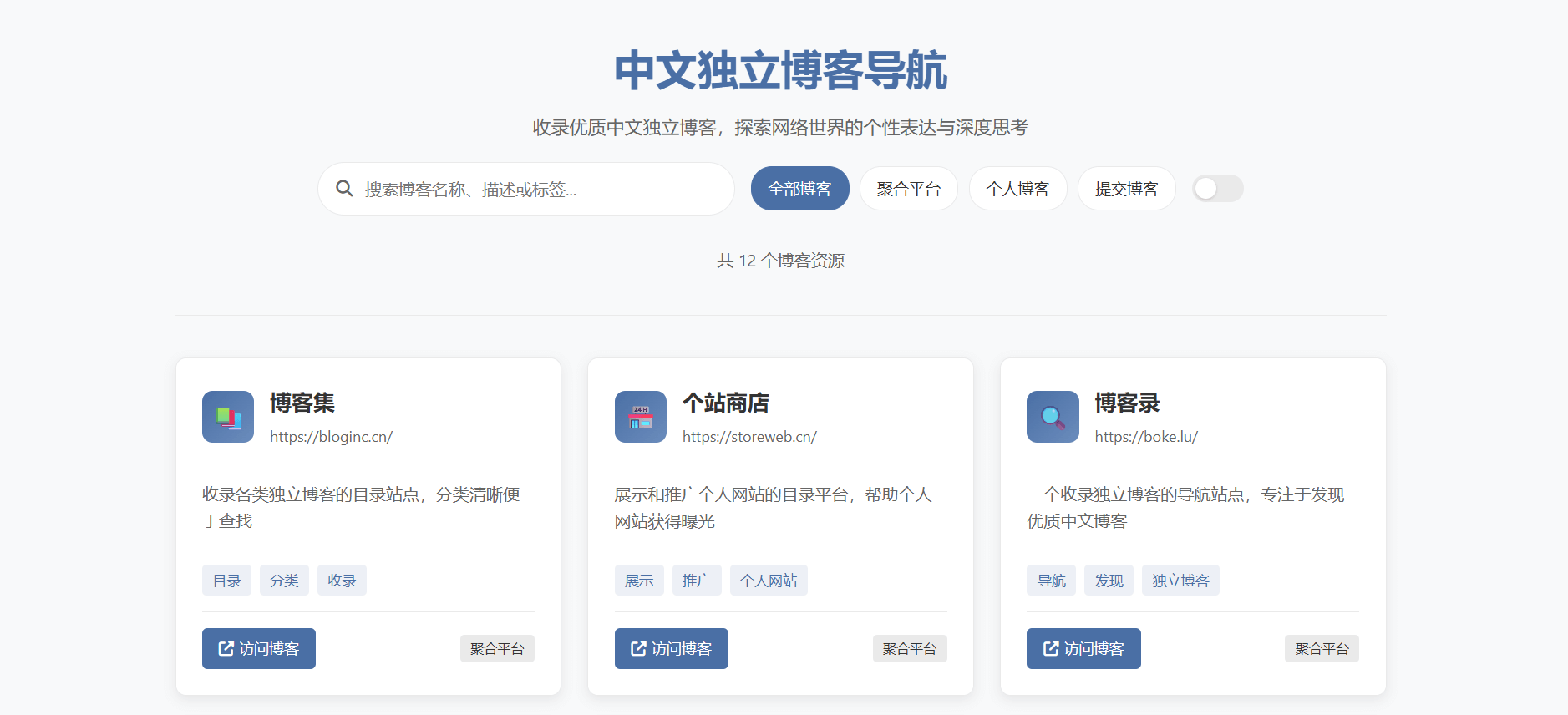1568x715 pixels.
Task: Click the 个站商店 storefront logo icon
Action: [640, 417]
